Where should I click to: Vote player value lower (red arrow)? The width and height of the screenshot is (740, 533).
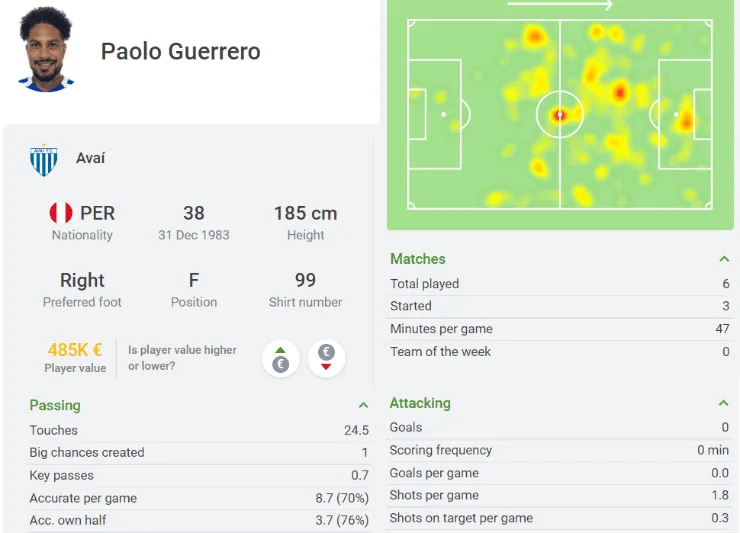tap(326, 358)
